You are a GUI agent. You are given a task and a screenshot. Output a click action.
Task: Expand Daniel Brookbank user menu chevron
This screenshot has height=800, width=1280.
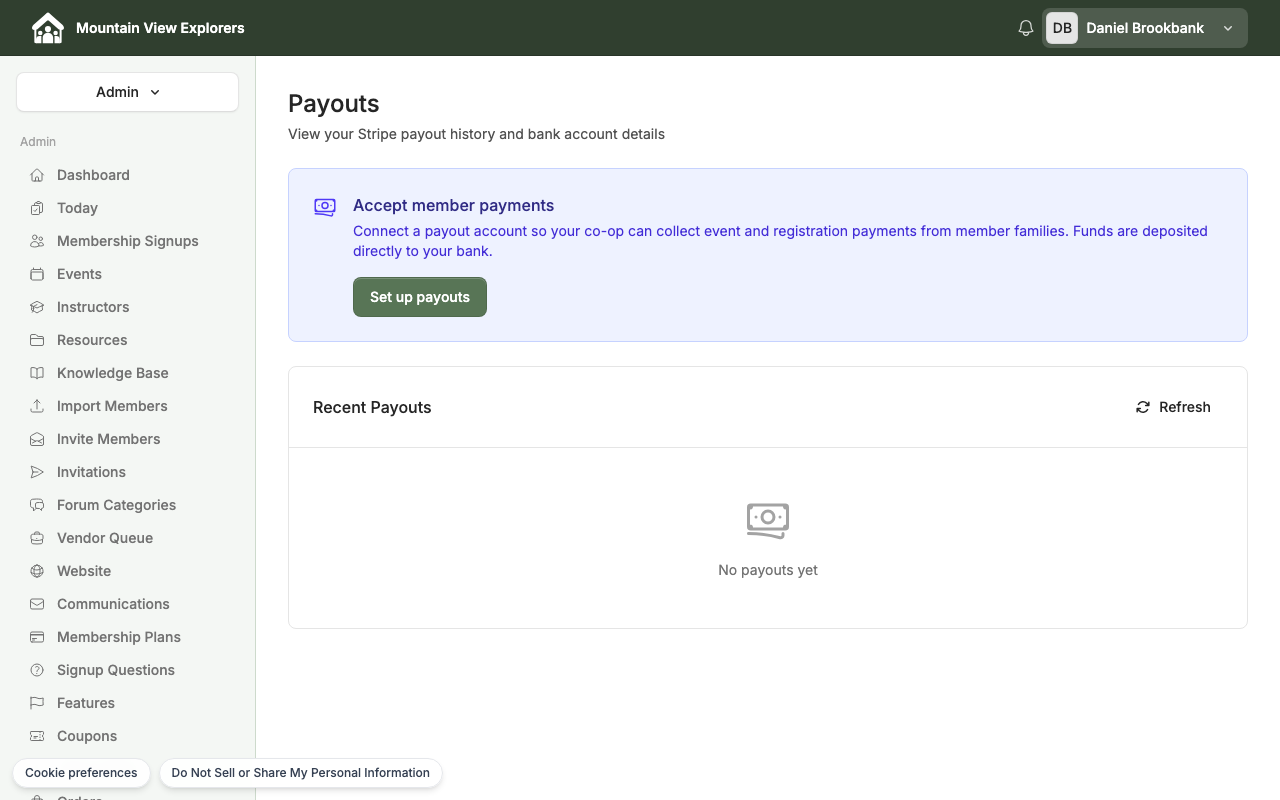[x=1228, y=28]
